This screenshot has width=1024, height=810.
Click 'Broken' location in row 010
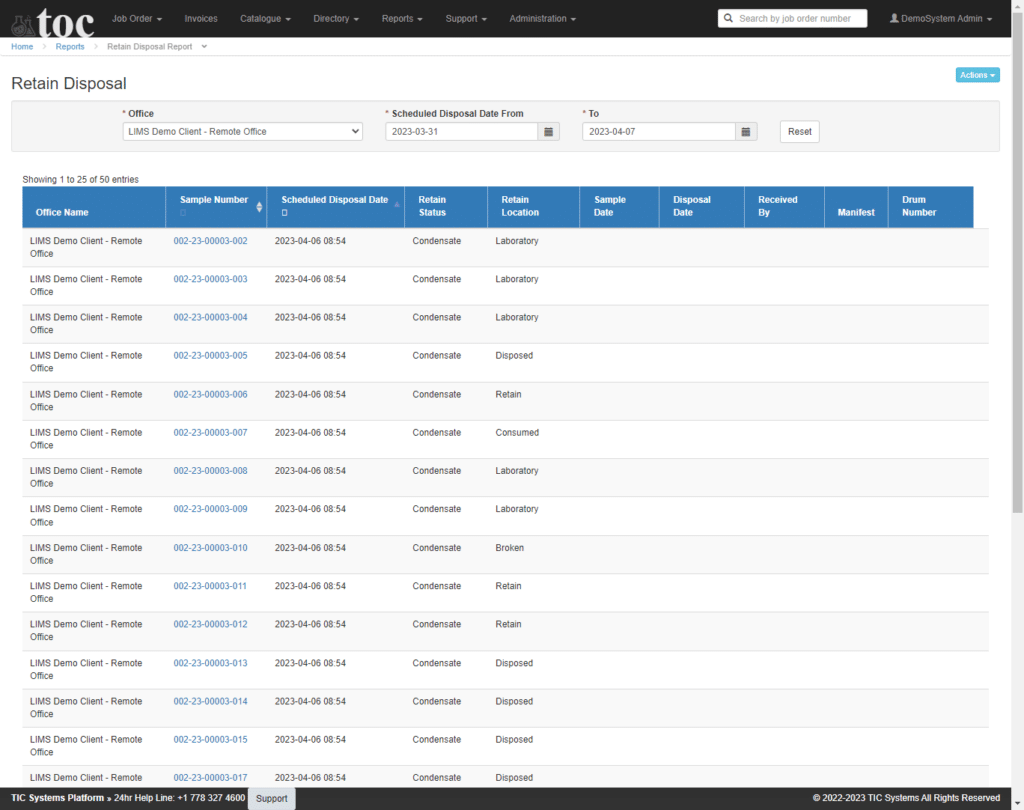[x=509, y=548]
